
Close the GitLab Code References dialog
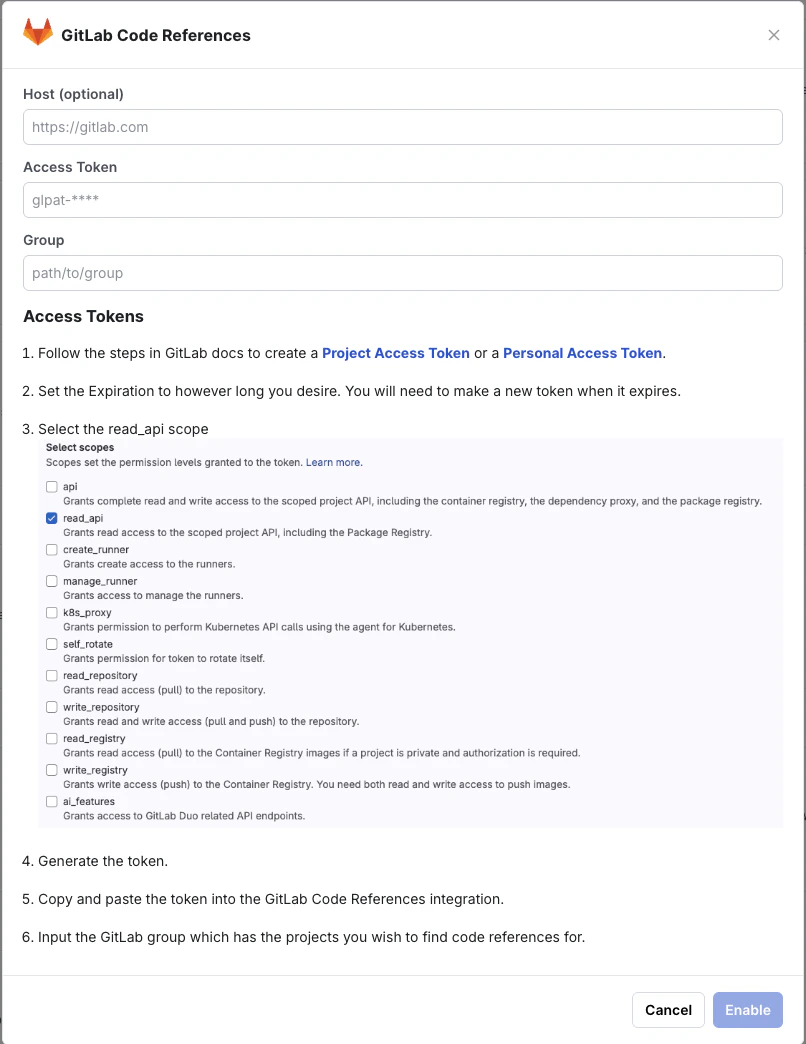[x=774, y=34]
